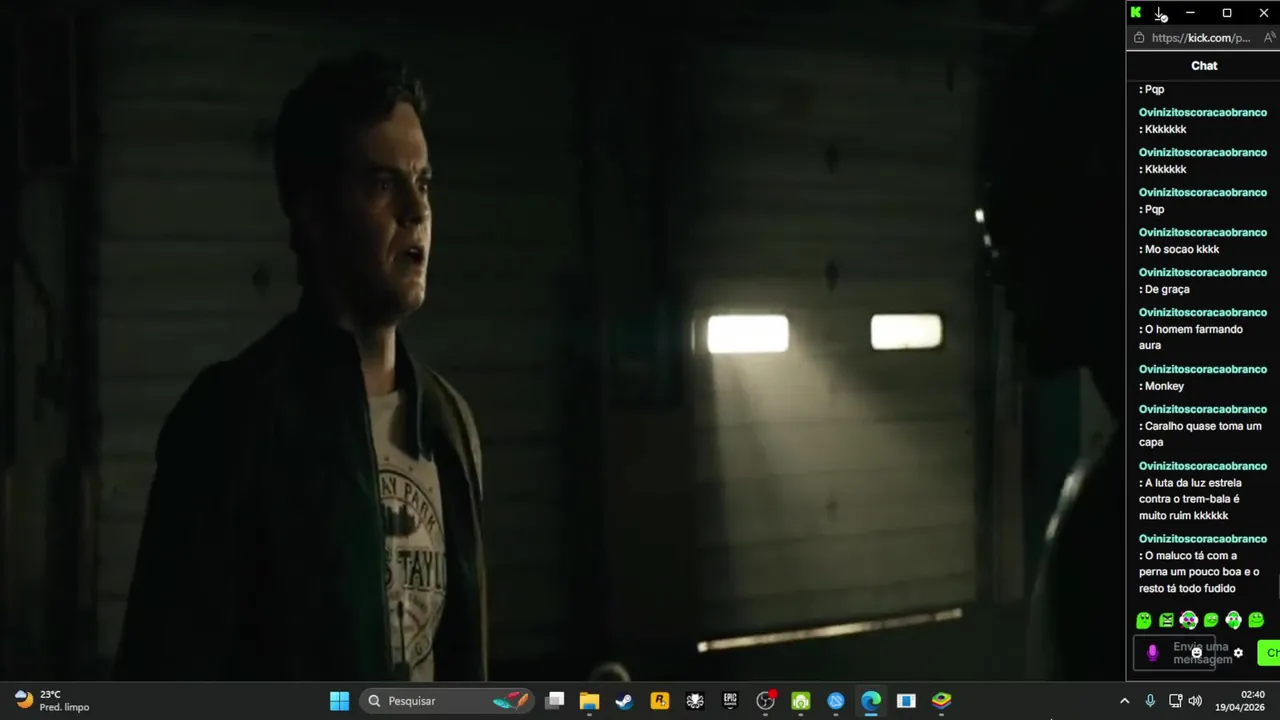Viewport: 1280px width, 720px height.
Task: Open BlueStacks from the taskbar
Action: [x=942, y=701]
